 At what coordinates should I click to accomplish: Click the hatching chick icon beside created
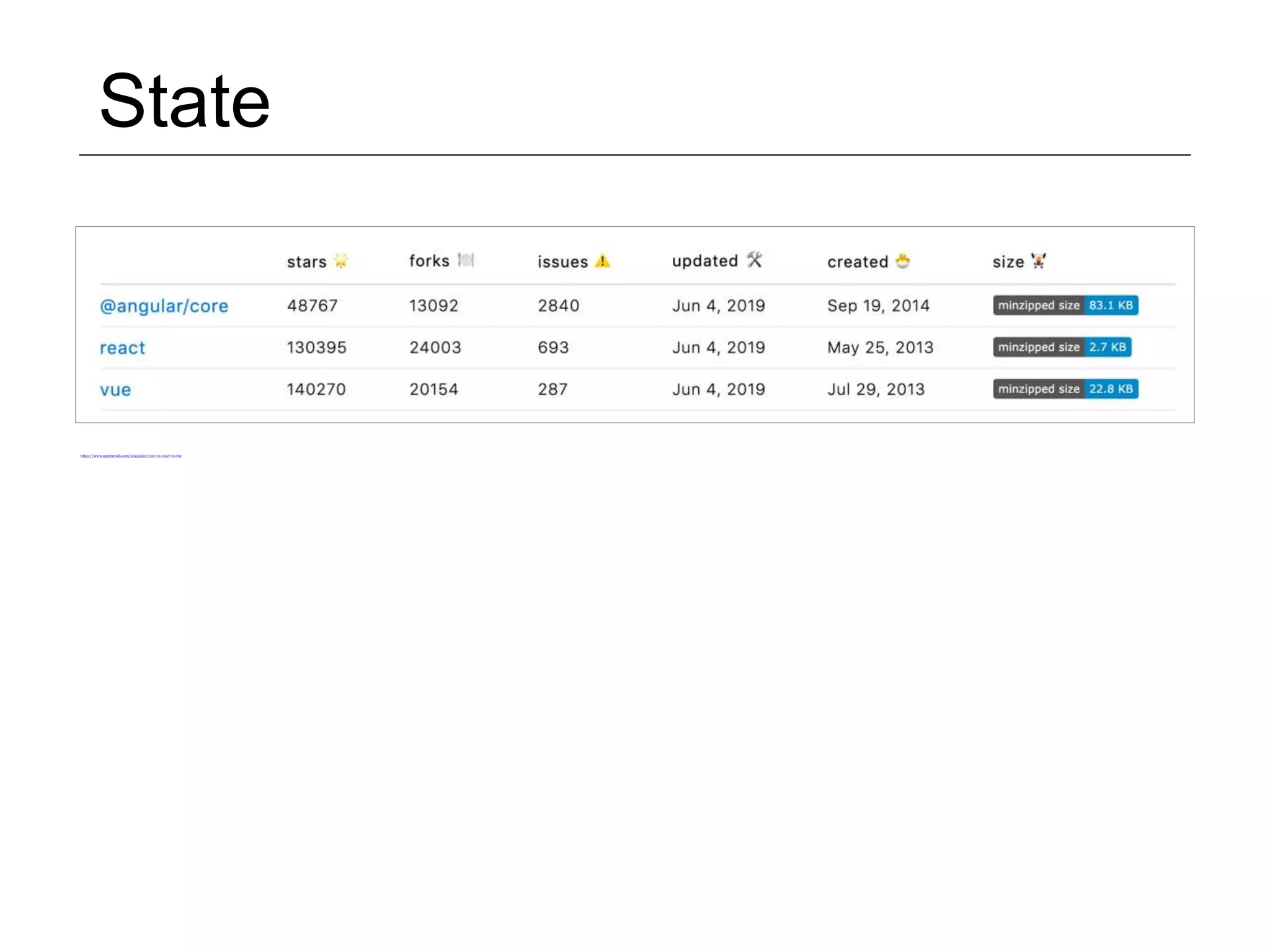903,261
